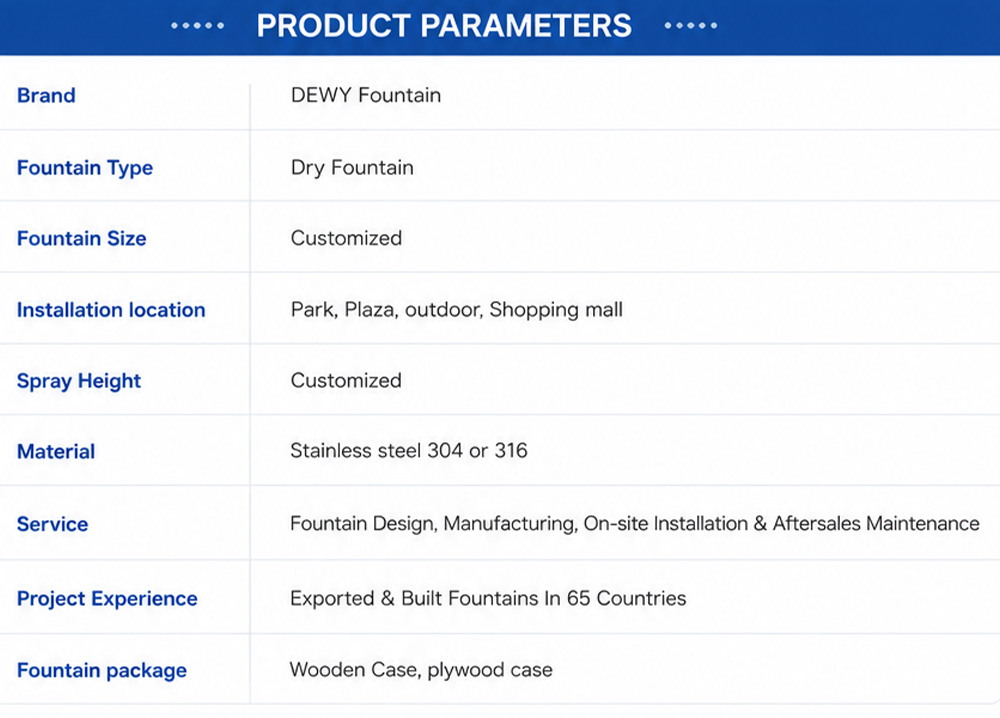The image size is (1000, 718).
Task: Click the Customized value beside Fountain Size
Action: pyautogui.click(x=346, y=238)
